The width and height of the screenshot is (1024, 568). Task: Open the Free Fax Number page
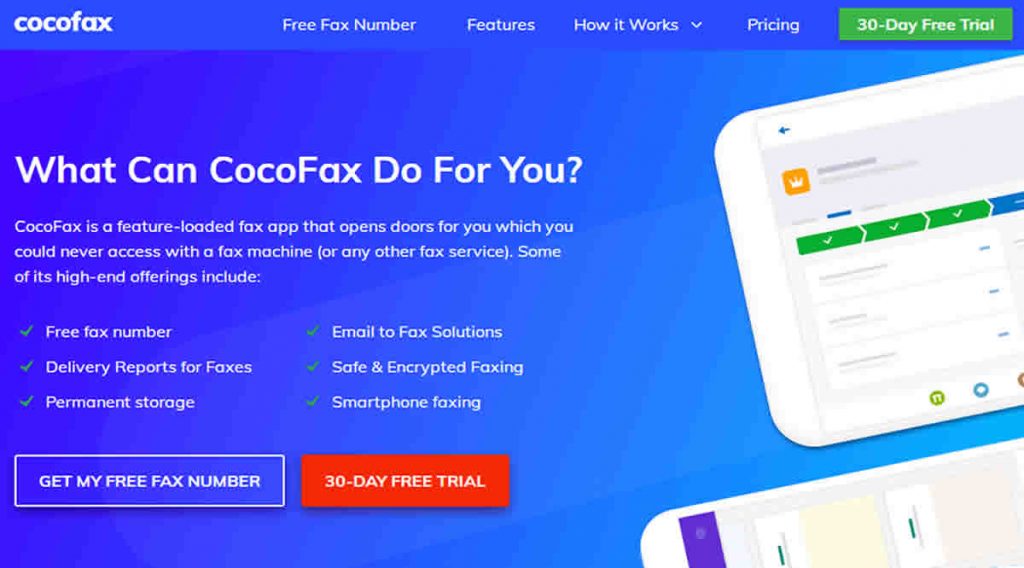click(x=349, y=25)
